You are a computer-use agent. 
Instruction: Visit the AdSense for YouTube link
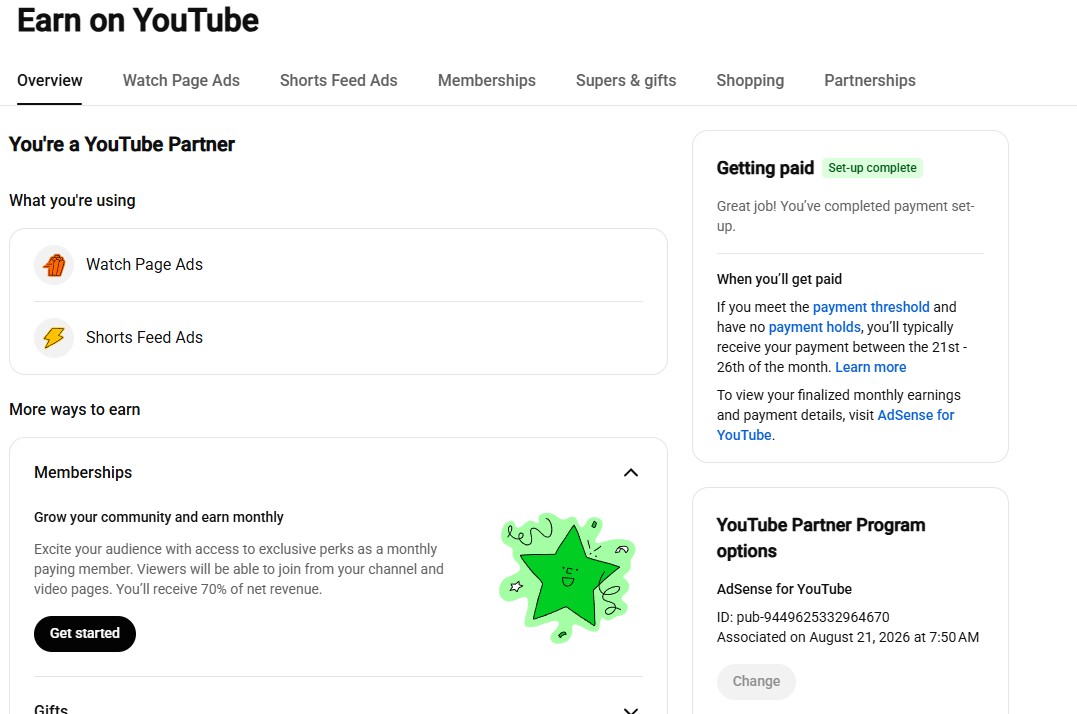835,425
